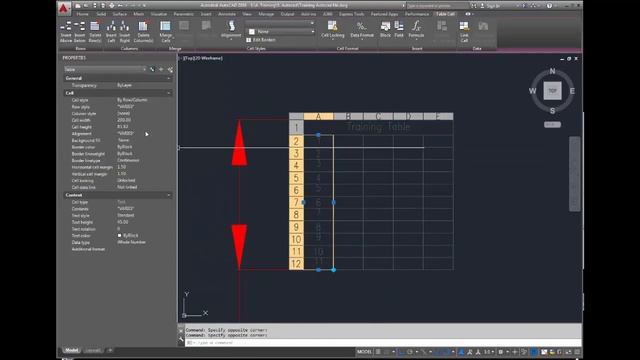The image size is (640, 360).
Task: Click the navigation bar in the viewport
Action: pos(574,174)
